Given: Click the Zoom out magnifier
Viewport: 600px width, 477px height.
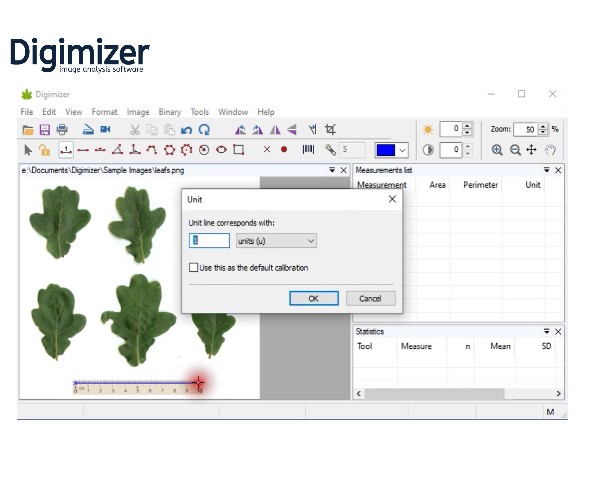Looking at the screenshot, I should [x=515, y=150].
